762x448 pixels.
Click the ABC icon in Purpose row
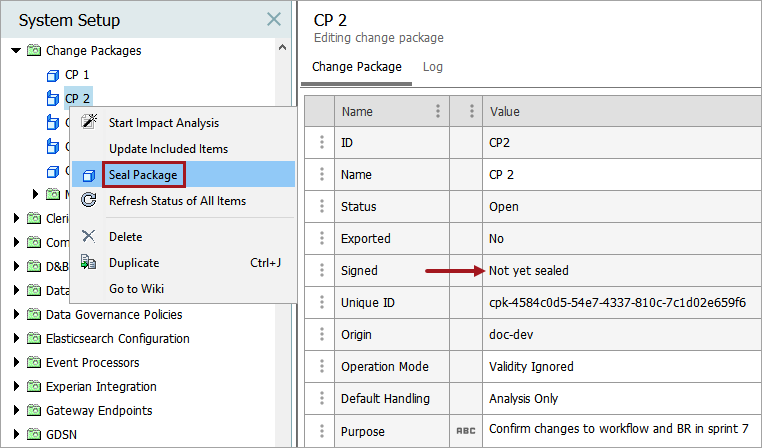click(464, 431)
